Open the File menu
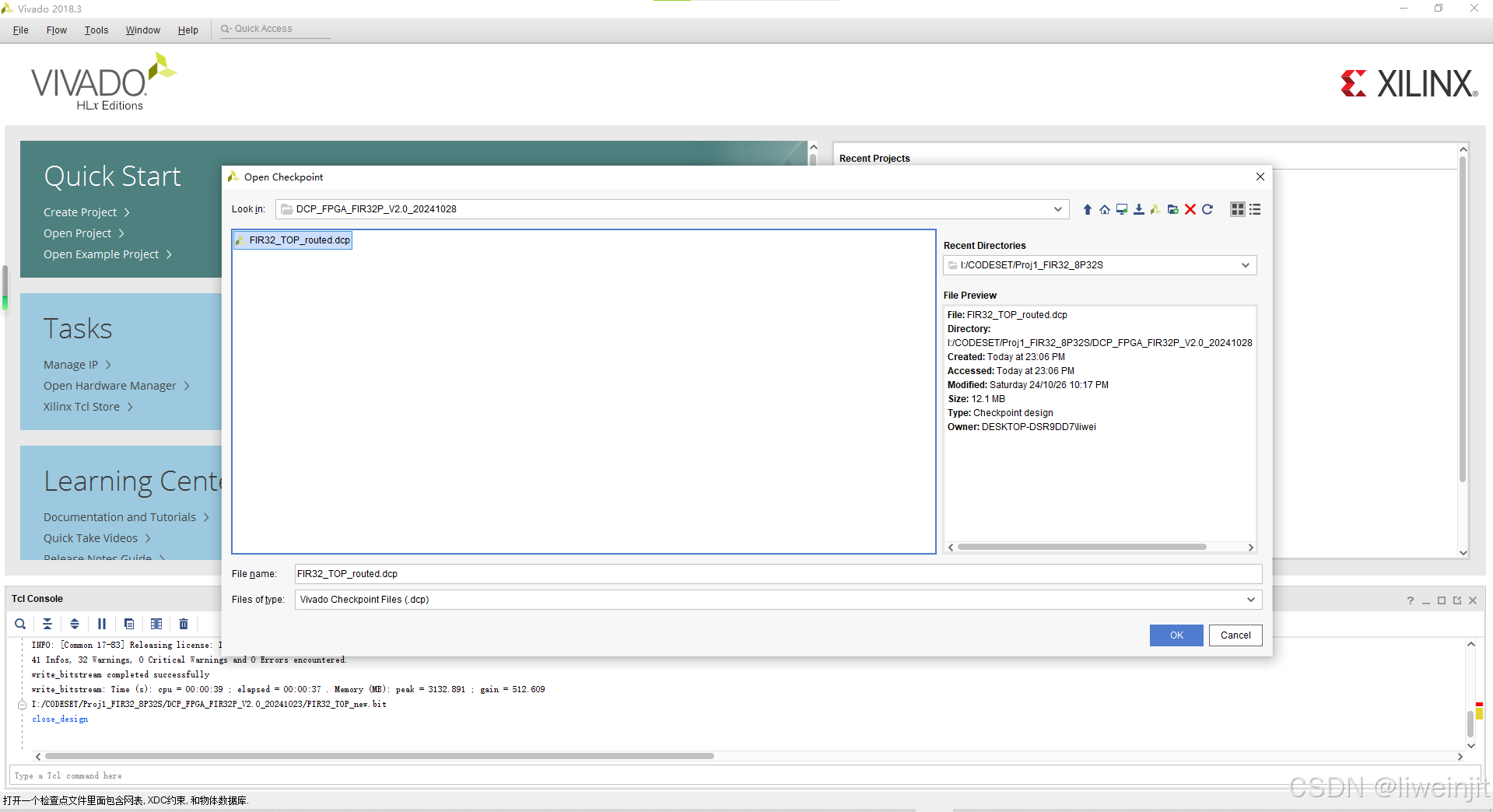This screenshot has width=1493, height=812. 21,30
